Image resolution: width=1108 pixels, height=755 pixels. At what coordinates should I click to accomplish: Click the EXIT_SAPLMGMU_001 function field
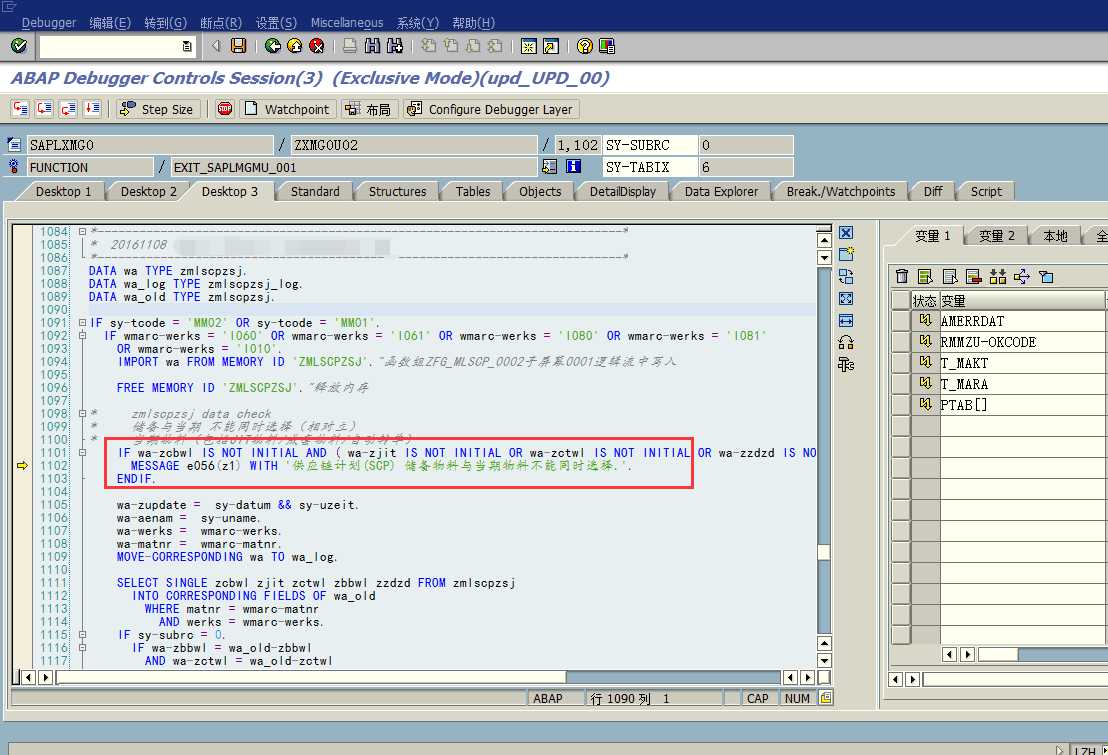pos(353,168)
